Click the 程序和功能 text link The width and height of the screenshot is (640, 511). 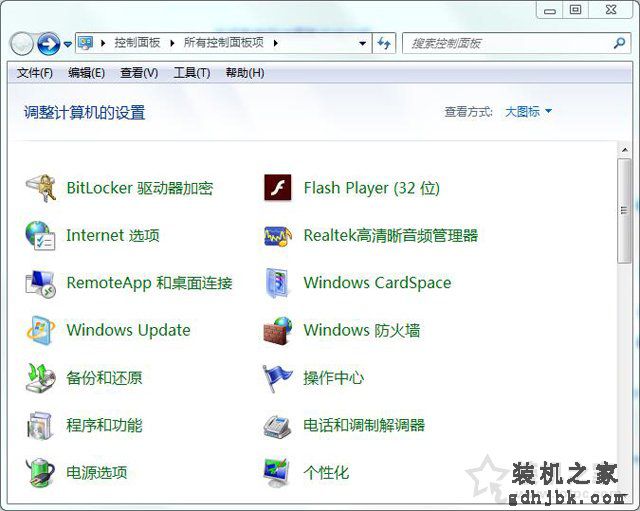(104, 425)
